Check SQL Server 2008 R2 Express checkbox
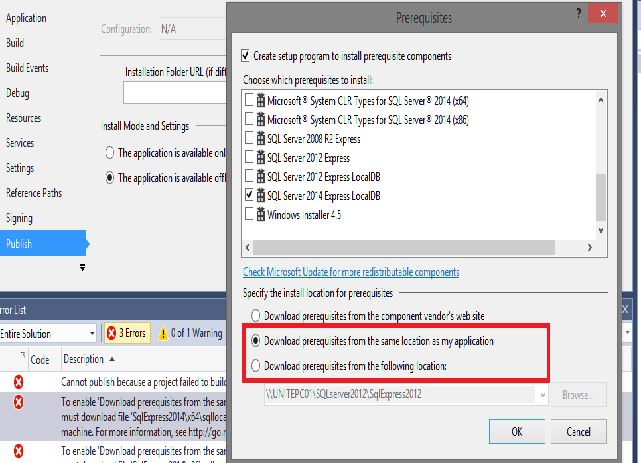 [x=249, y=138]
